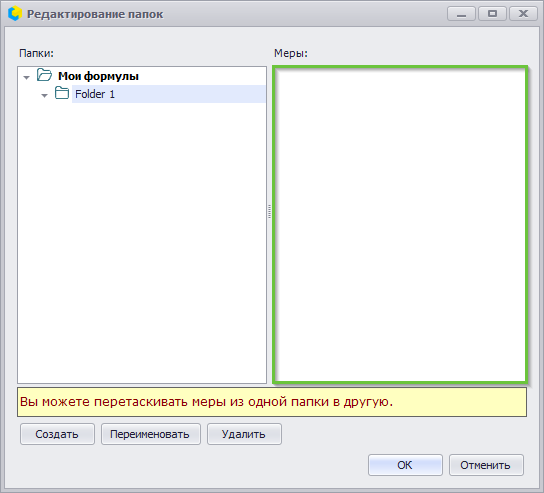Collapse the Folder 1 node arrow
Screen dimensions: 544x493
point(44,95)
